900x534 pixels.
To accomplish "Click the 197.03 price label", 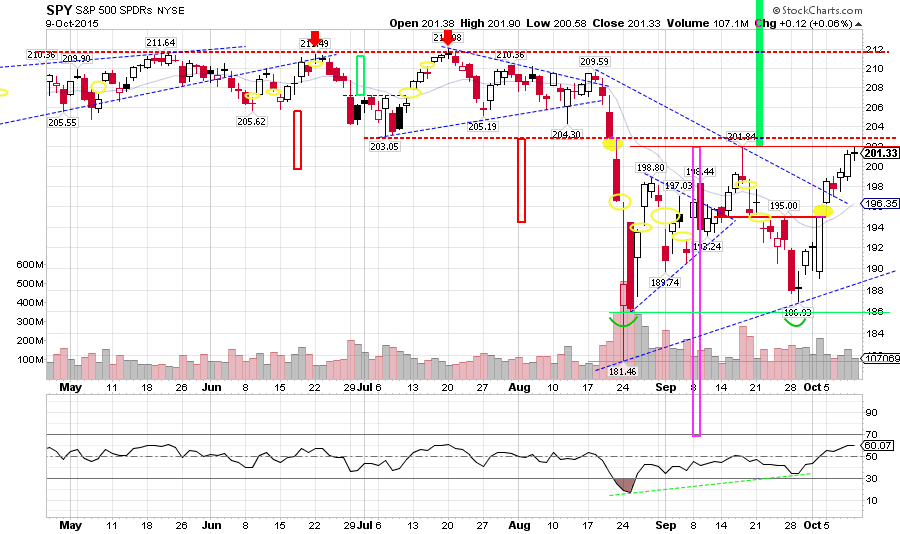I will [678, 185].
